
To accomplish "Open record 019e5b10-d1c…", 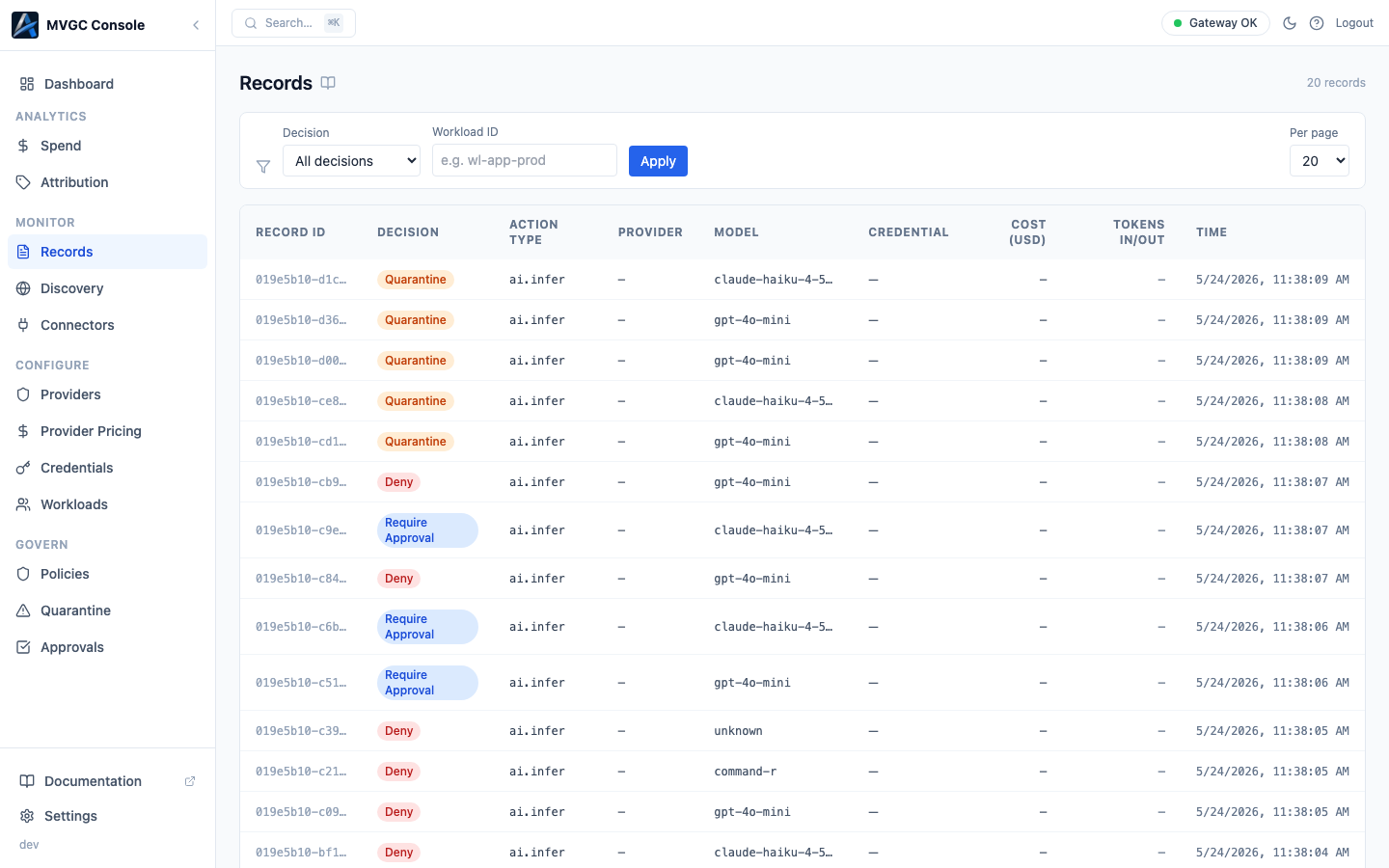I will point(301,280).
